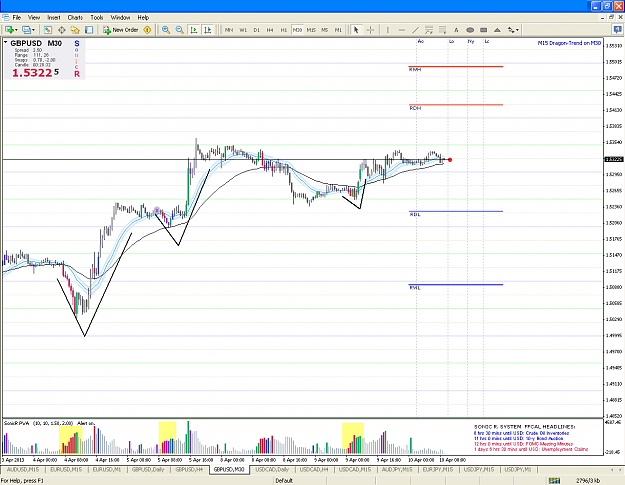This screenshot has width=625, height=485.
Task: Select the M30 timeframe button
Action: coord(297,30)
